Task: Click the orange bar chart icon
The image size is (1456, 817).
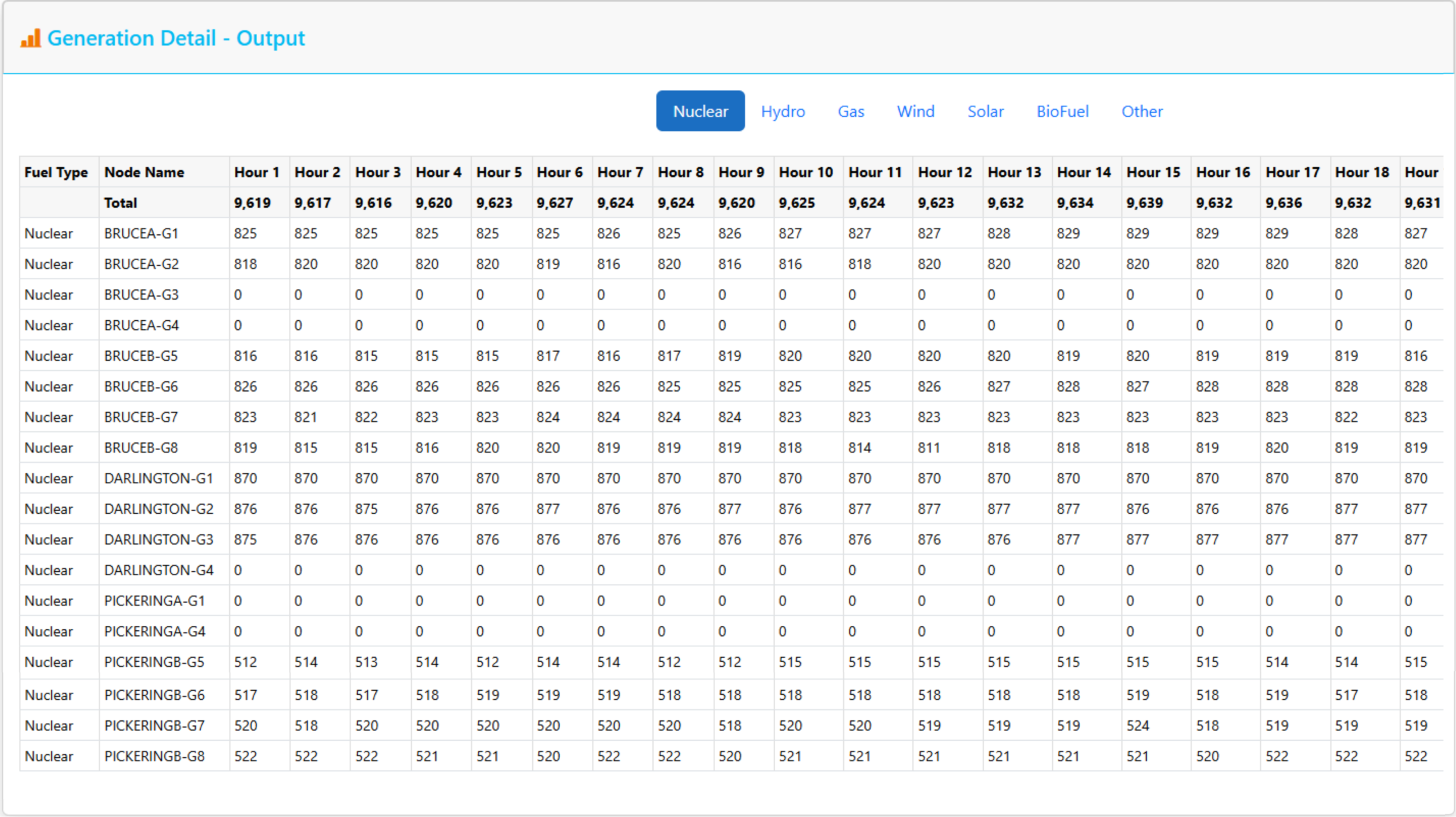Action: tap(31, 38)
